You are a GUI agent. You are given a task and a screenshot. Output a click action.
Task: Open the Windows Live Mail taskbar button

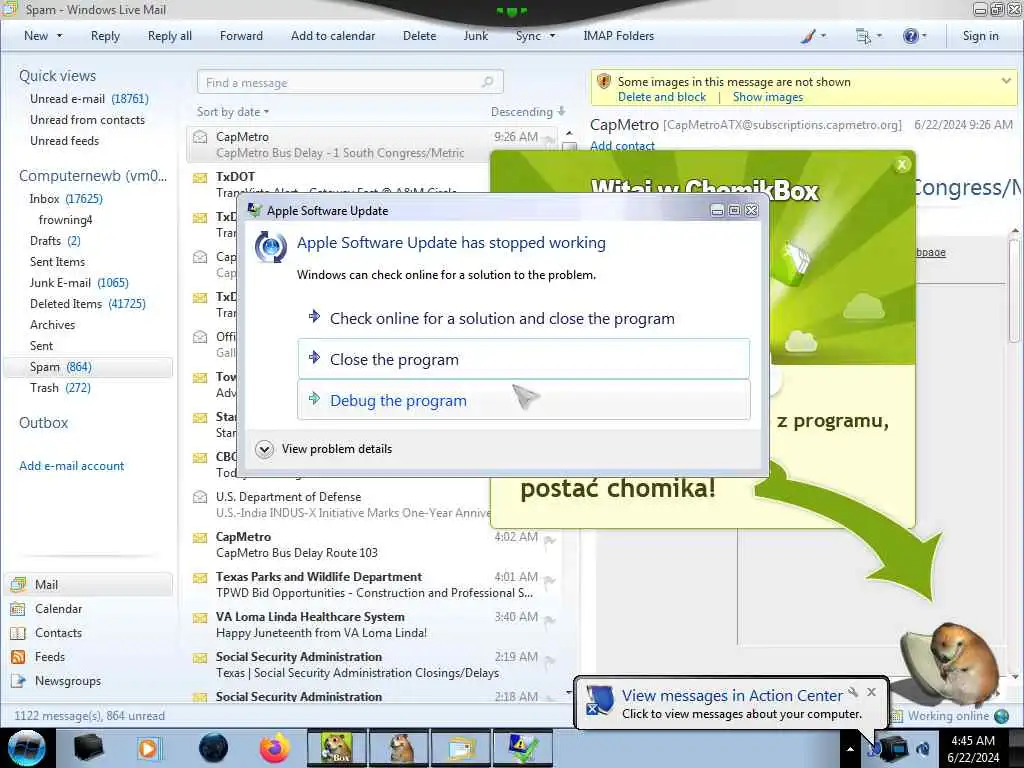click(462, 748)
